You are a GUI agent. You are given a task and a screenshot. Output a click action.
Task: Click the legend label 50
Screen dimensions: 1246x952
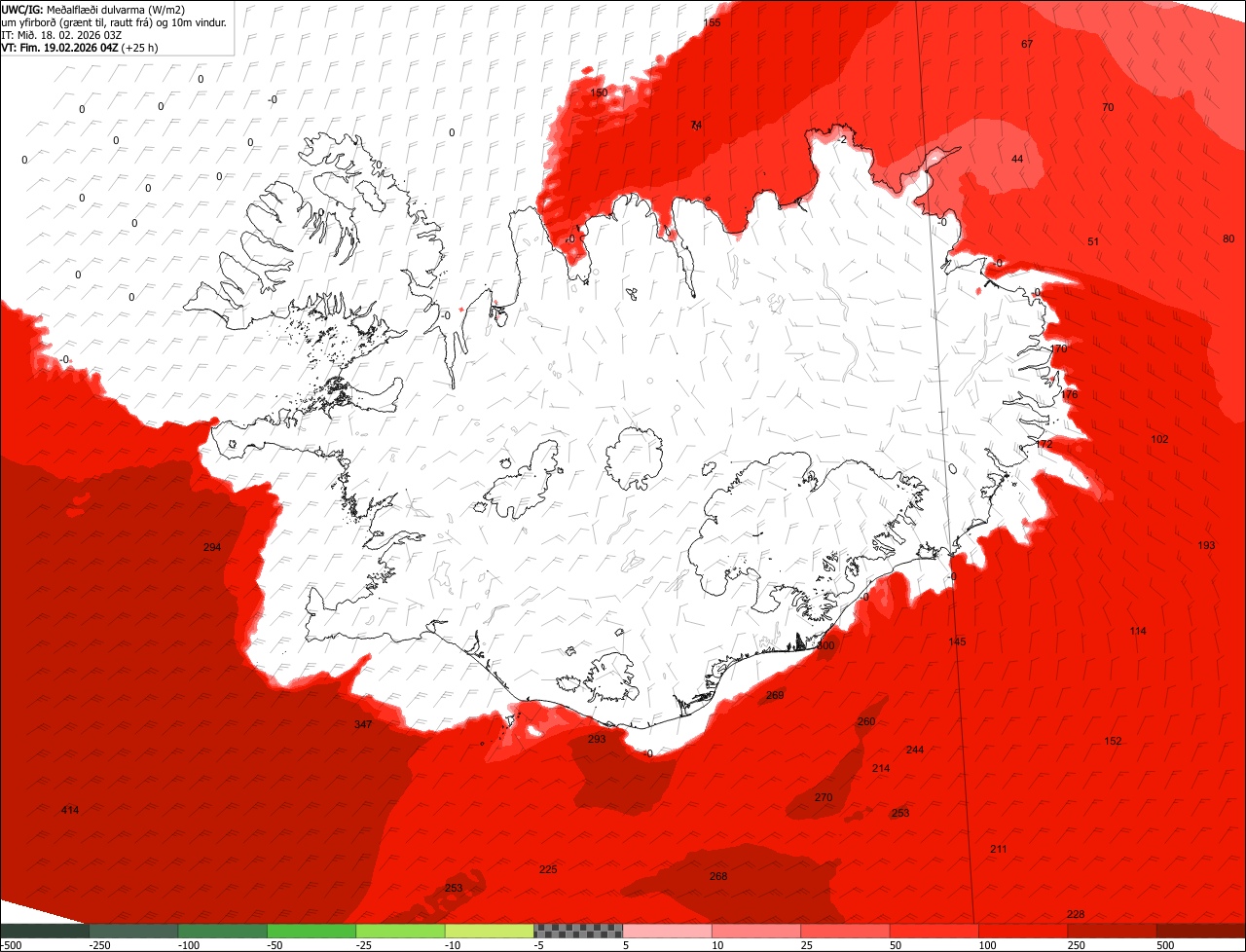point(896,945)
